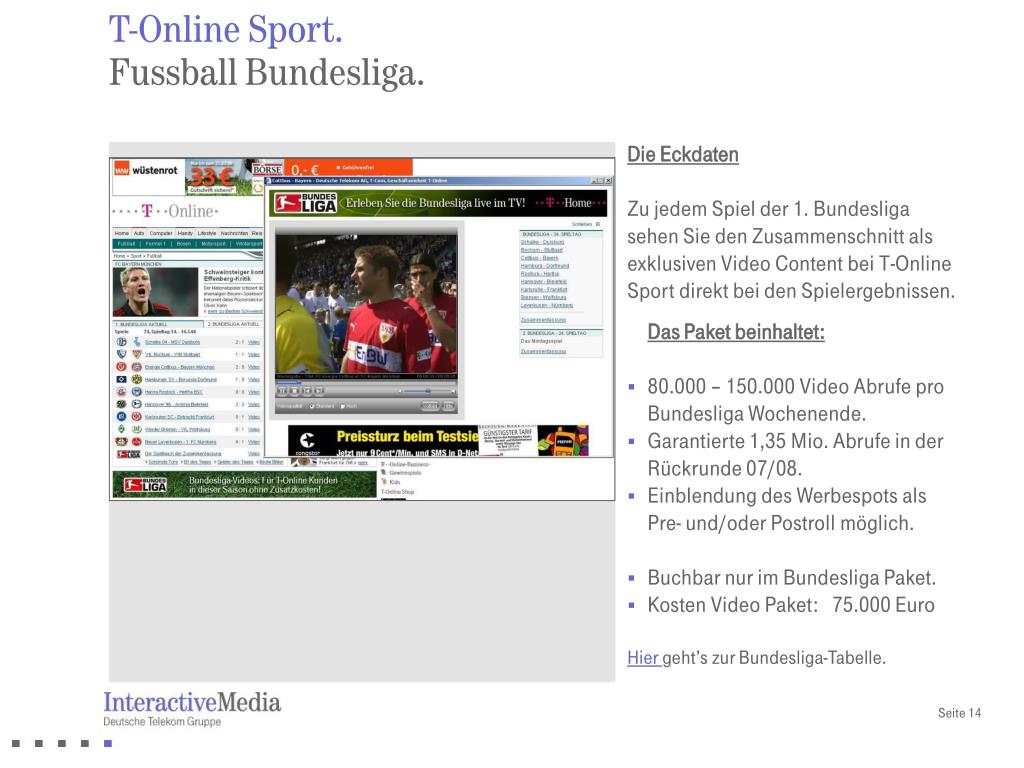This screenshot has height=768, width=1024.
Task: Click the Elf des Tages link
Action: [x=197, y=462]
